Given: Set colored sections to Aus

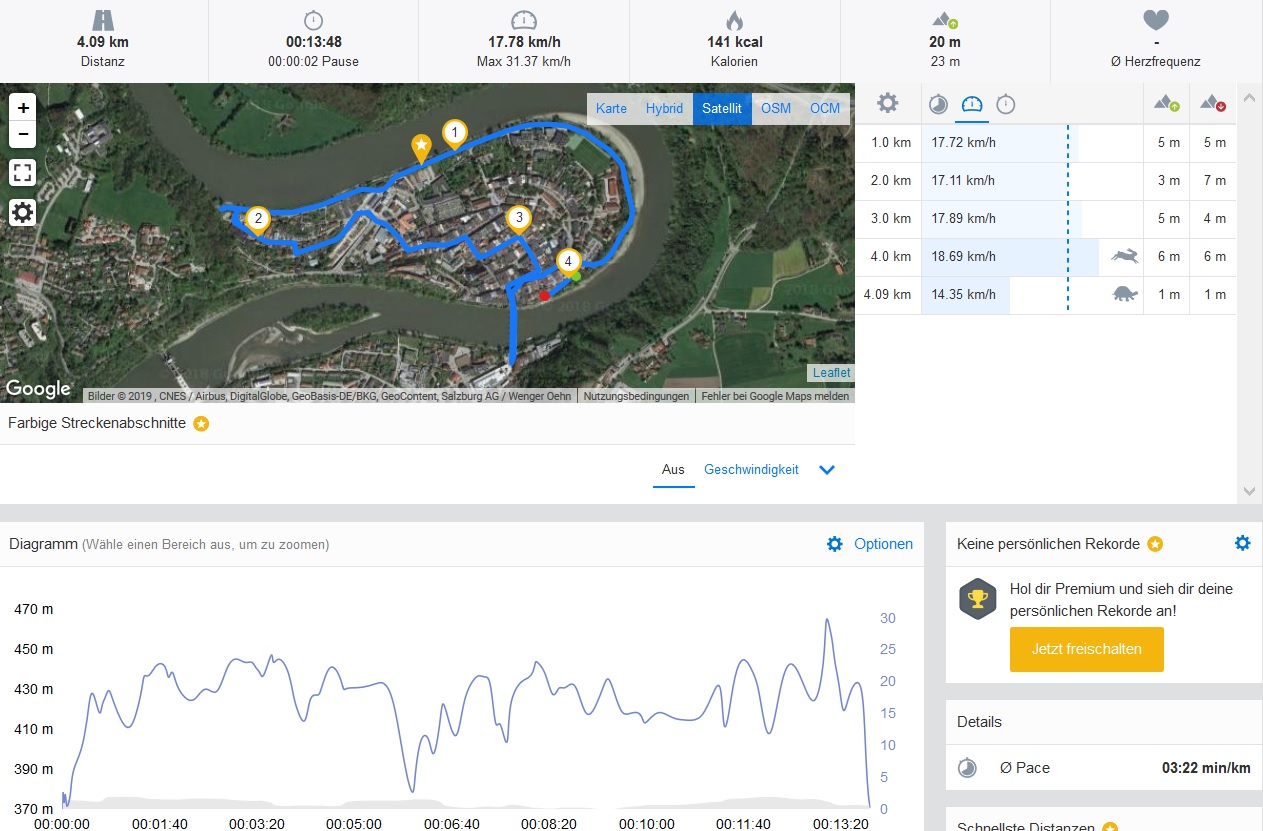Looking at the screenshot, I should pyautogui.click(x=673, y=470).
